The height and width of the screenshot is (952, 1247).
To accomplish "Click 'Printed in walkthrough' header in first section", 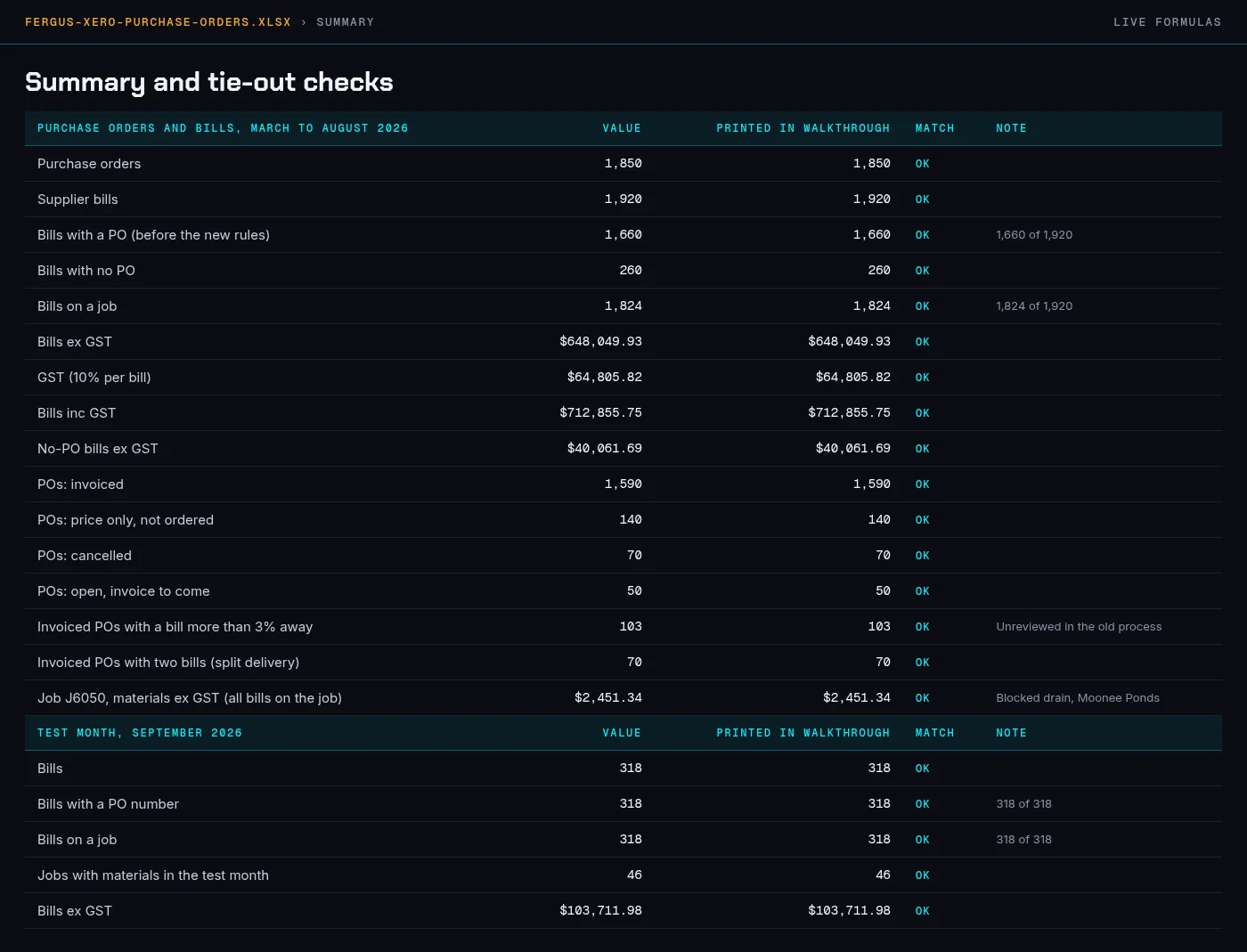I will [803, 128].
